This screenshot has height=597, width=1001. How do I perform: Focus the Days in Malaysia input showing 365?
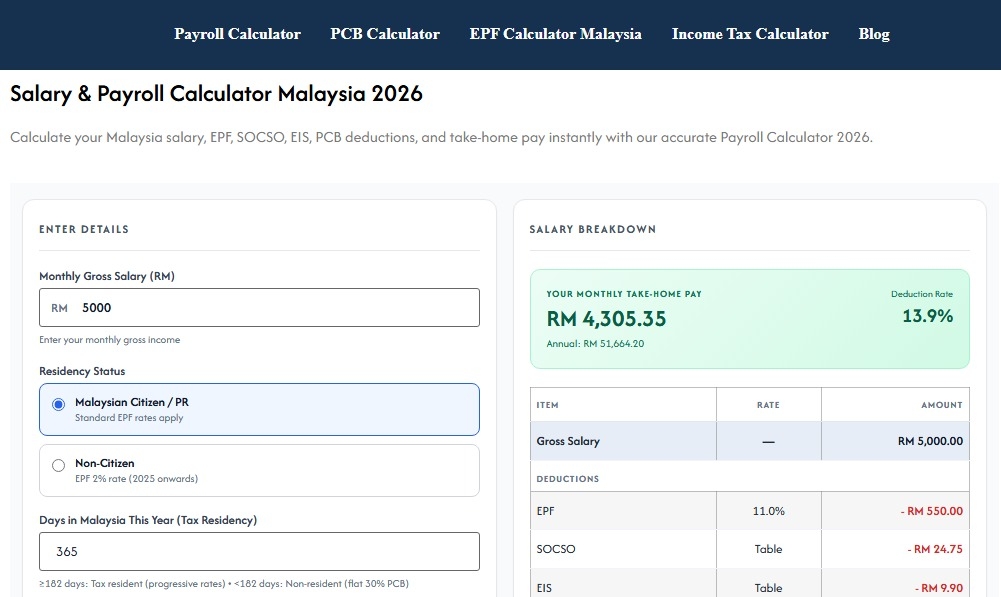(x=259, y=551)
